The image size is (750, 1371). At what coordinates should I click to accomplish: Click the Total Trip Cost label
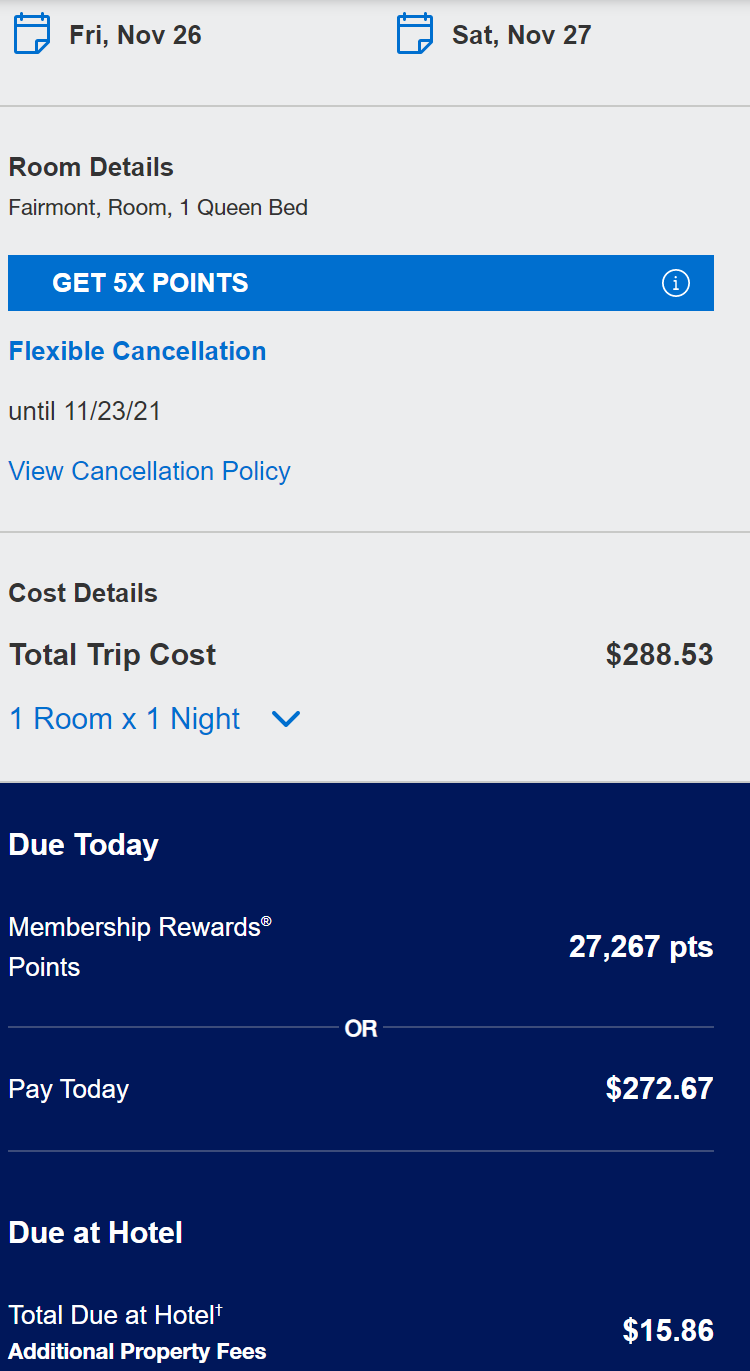tap(113, 655)
